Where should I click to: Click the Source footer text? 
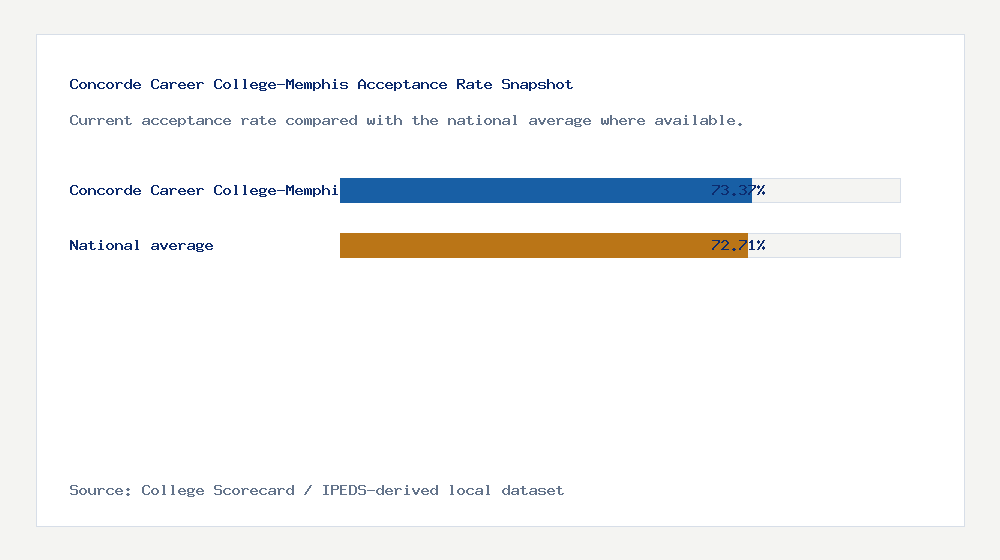click(316, 490)
